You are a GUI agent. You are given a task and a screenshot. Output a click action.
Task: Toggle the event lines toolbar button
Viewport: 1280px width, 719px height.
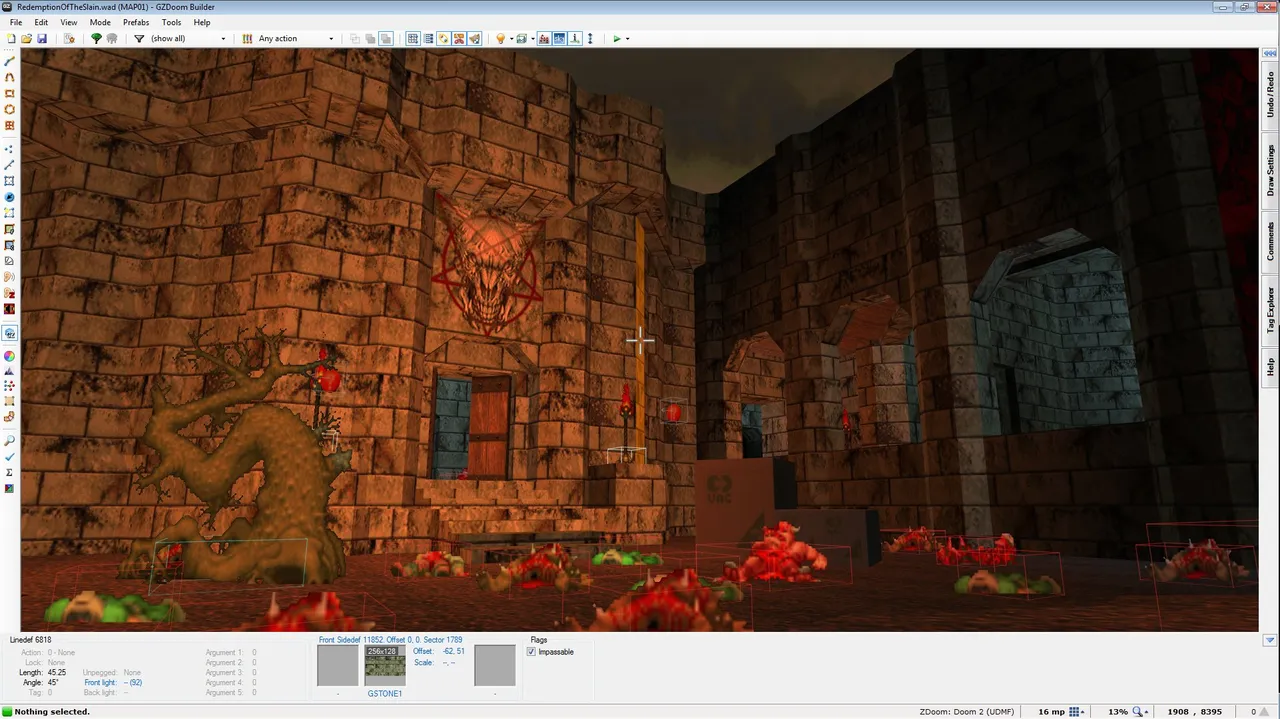pos(574,38)
